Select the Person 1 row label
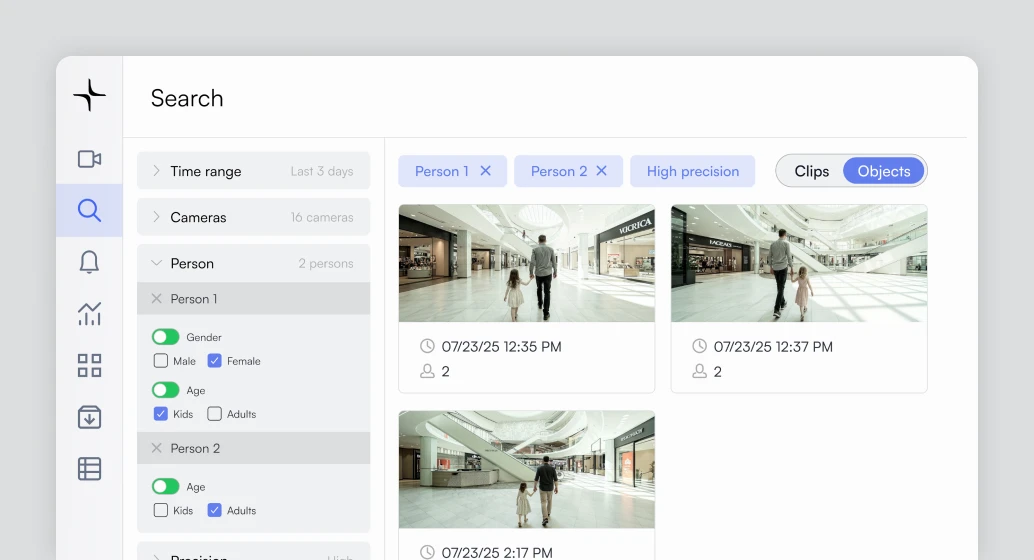The width and height of the screenshot is (1034, 560). click(194, 299)
